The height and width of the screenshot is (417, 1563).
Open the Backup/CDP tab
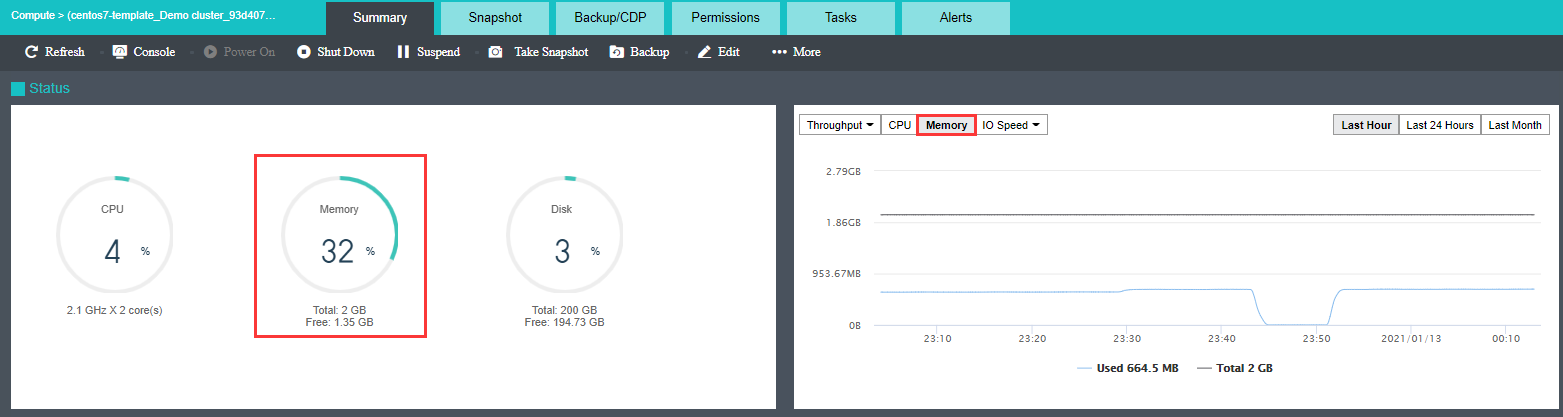[x=610, y=18]
